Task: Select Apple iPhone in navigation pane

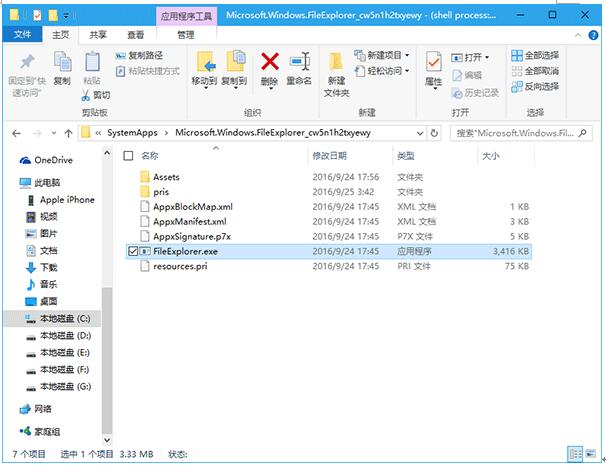Action: [60, 200]
